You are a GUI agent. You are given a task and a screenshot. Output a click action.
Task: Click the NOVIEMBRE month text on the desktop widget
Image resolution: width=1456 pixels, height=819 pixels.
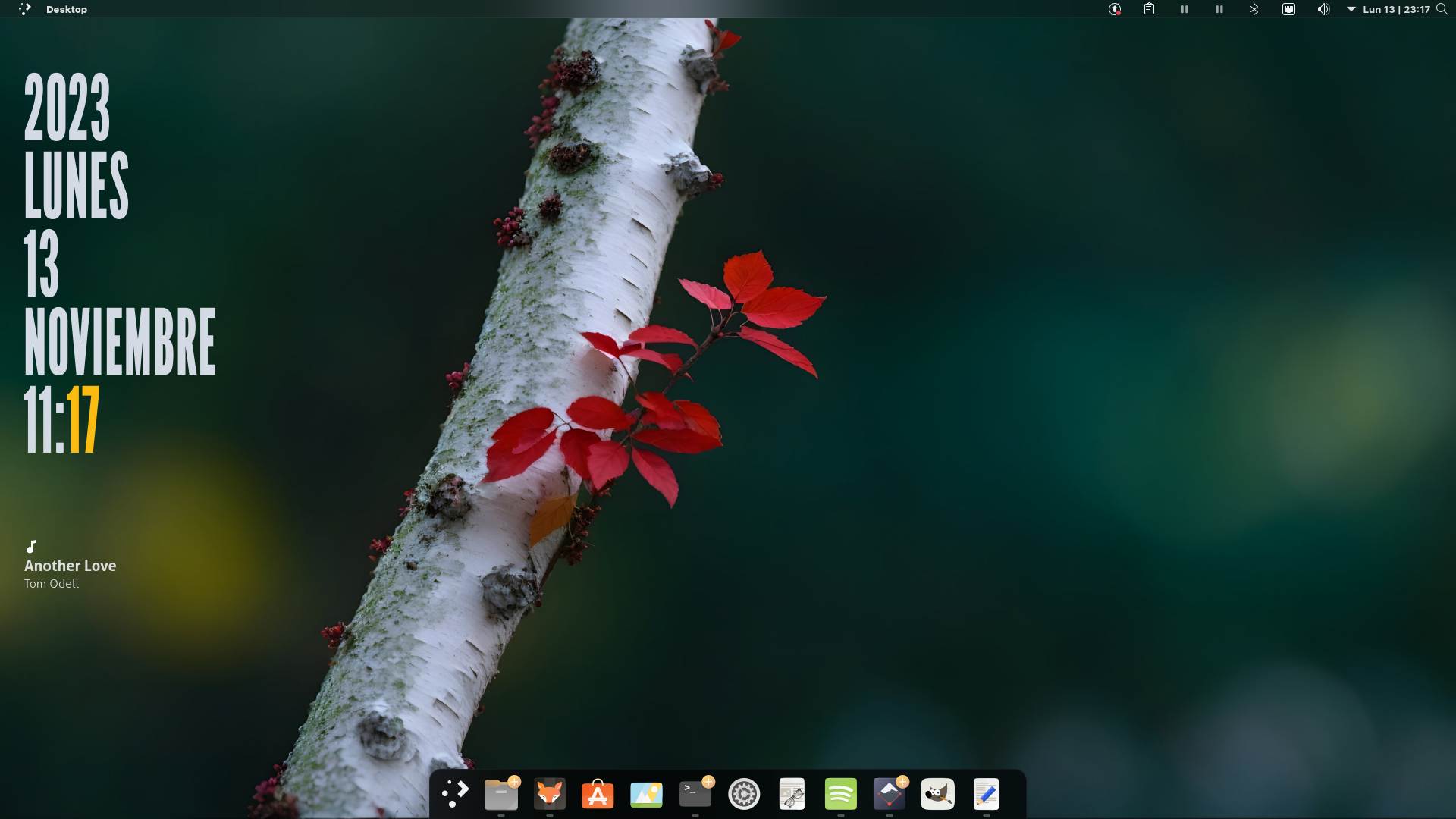tap(120, 341)
